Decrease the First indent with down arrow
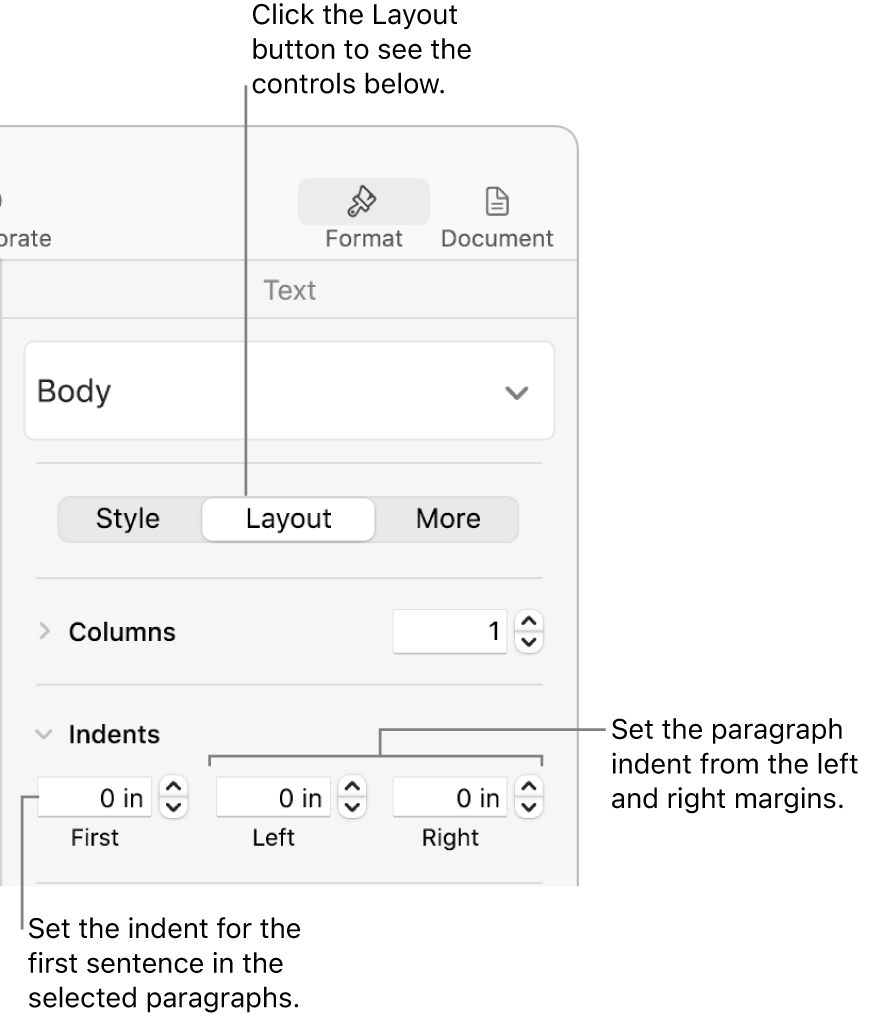 tap(173, 808)
